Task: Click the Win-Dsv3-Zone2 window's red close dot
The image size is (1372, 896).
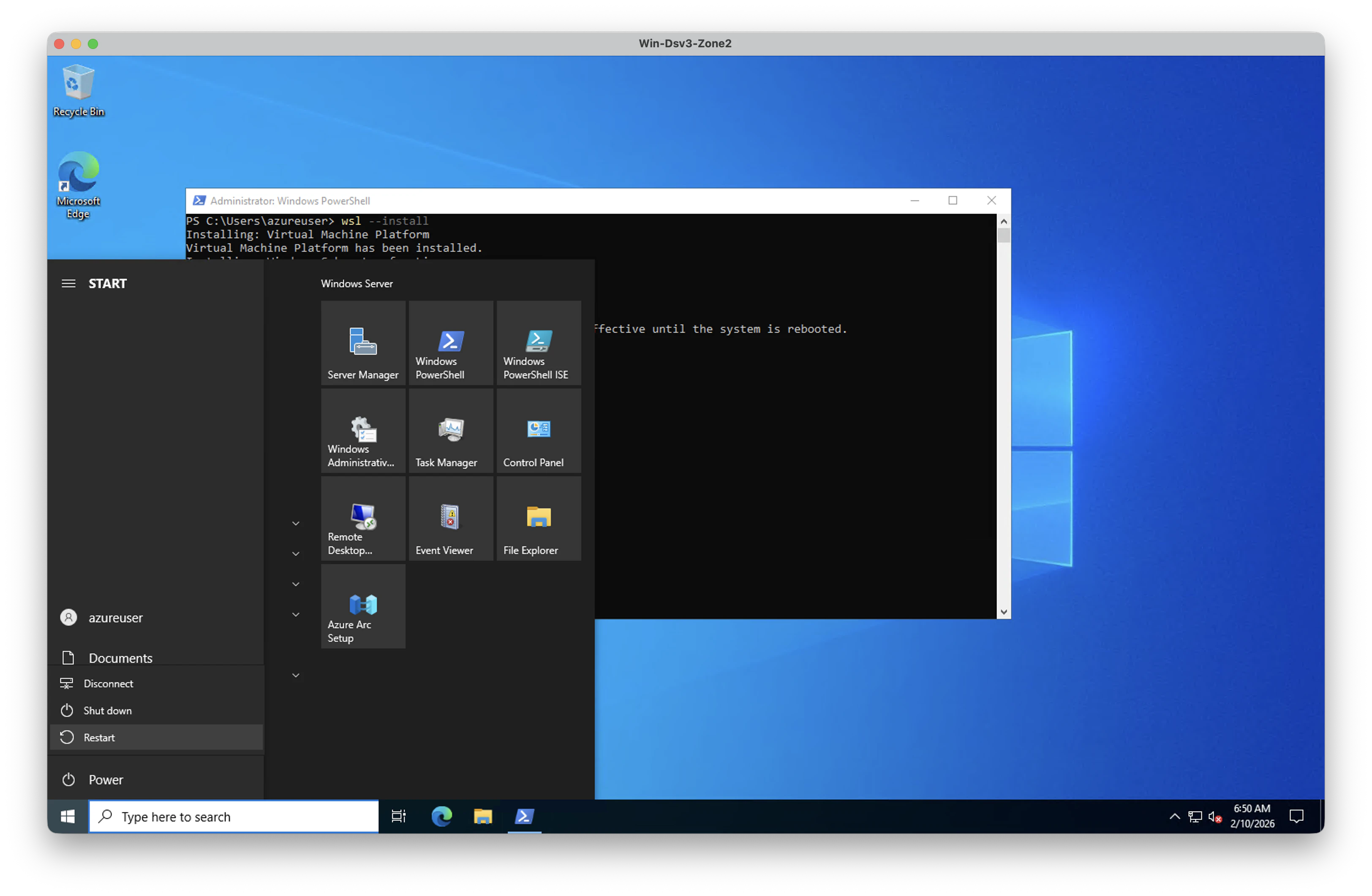Action: [59, 44]
